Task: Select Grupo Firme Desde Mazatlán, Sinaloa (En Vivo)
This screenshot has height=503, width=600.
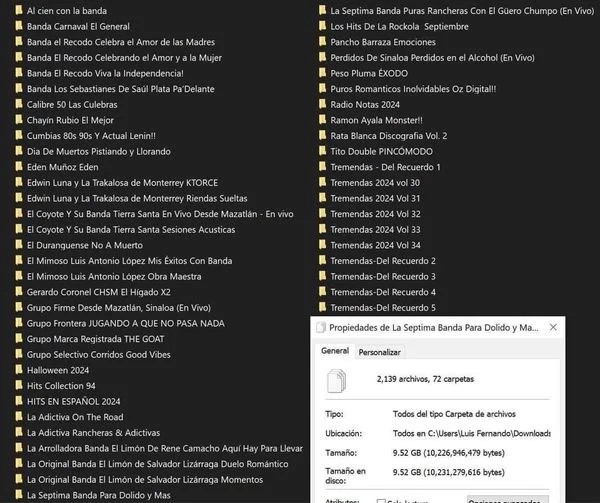Action: 119,308
